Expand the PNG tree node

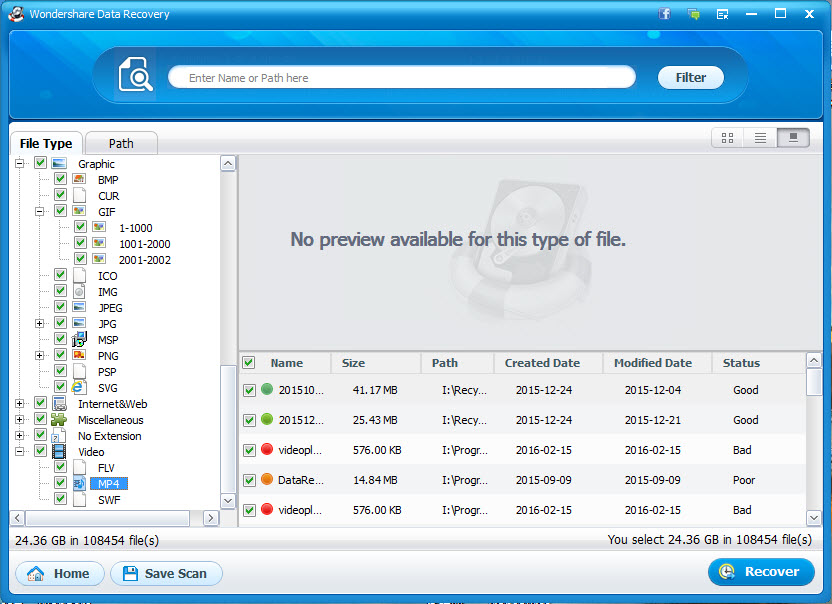pos(39,355)
